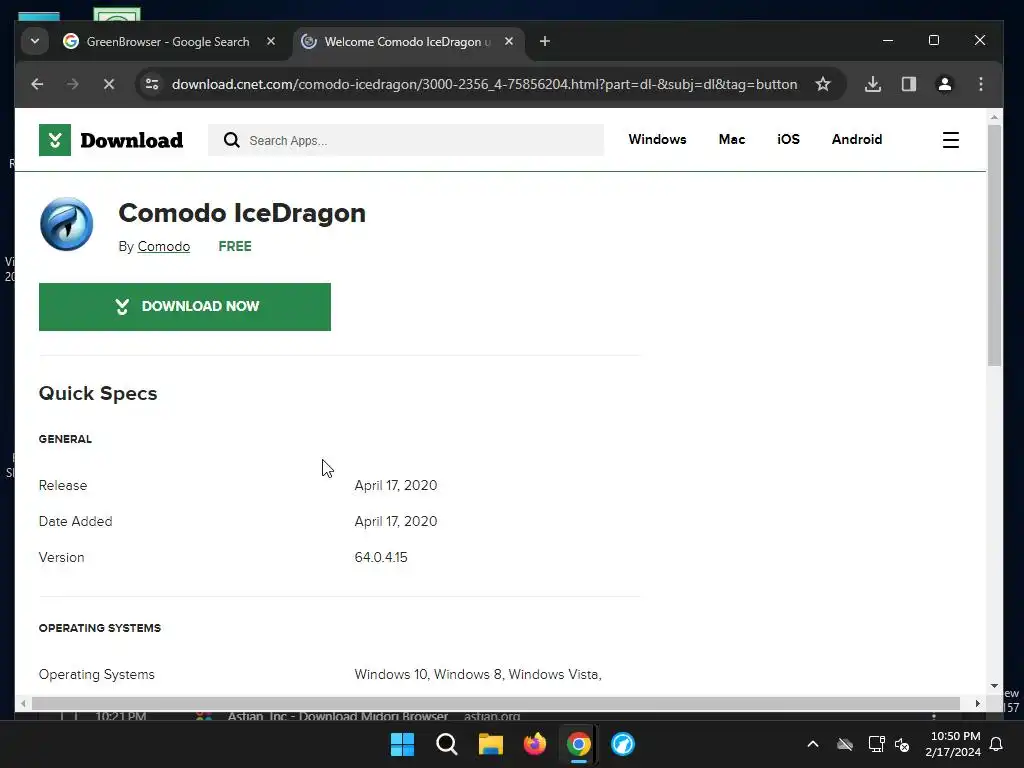View site information icon in address bar
Screen dimensions: 1024x768
[x=152, y=84]
